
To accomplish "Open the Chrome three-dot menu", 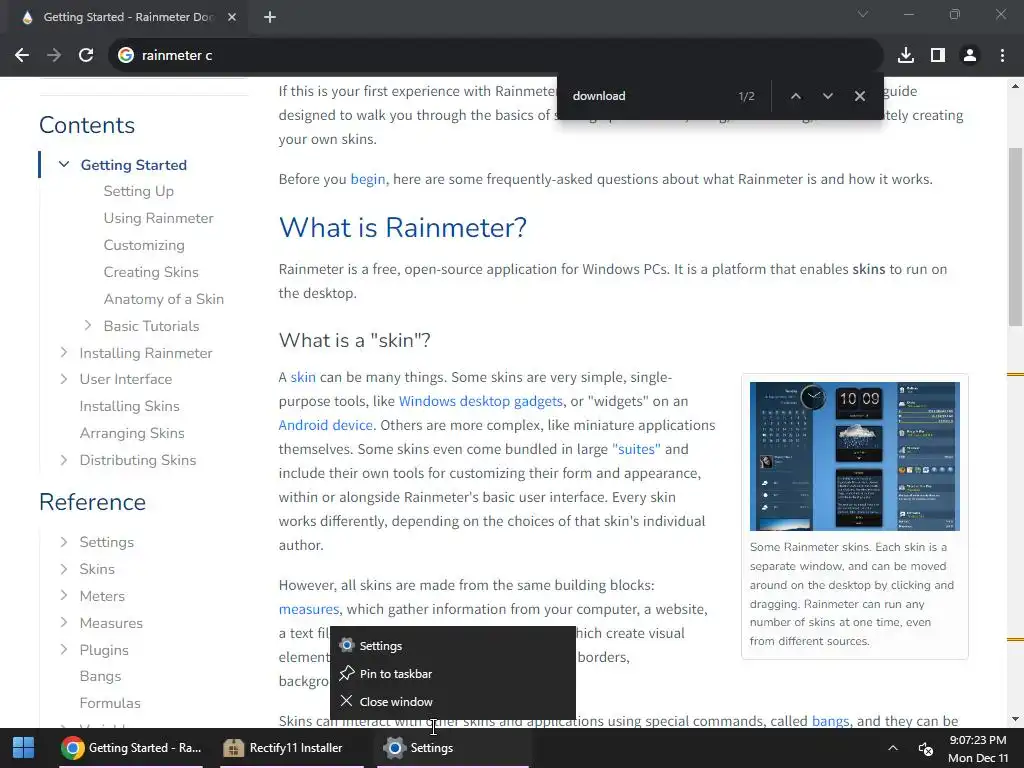I will (1002, 56).
